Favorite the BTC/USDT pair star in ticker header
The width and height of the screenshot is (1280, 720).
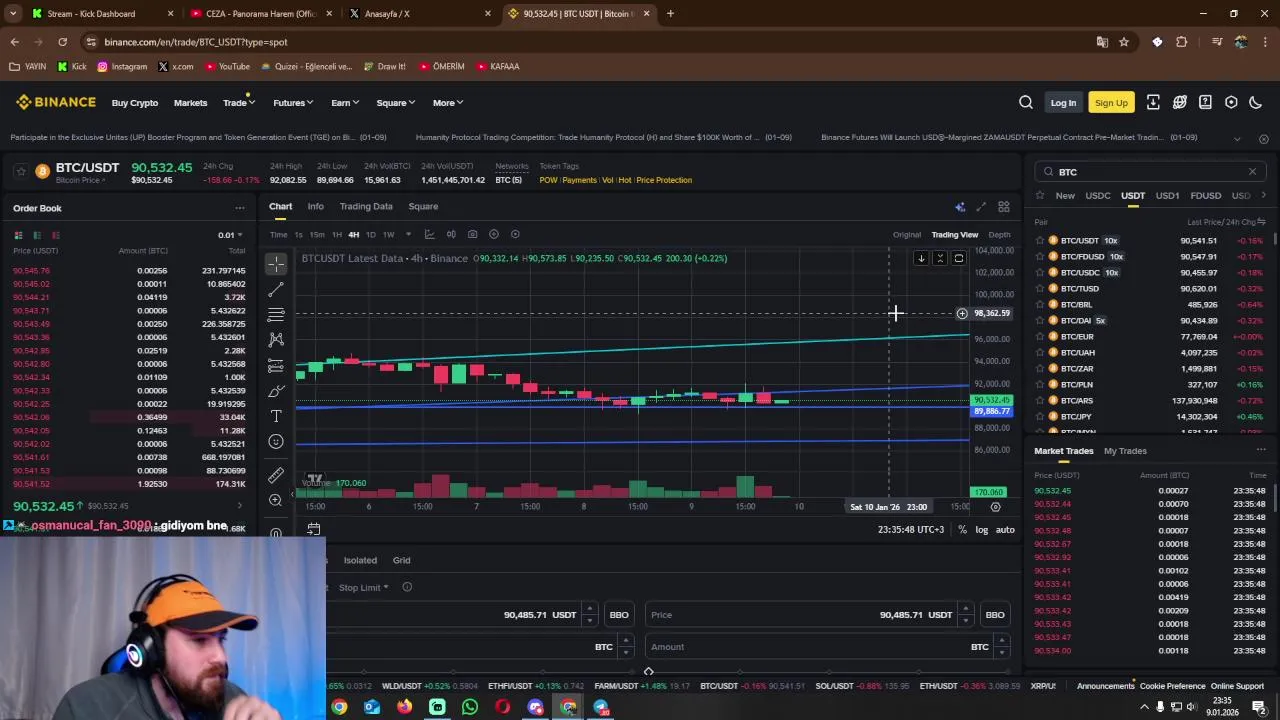coord(20,172)
